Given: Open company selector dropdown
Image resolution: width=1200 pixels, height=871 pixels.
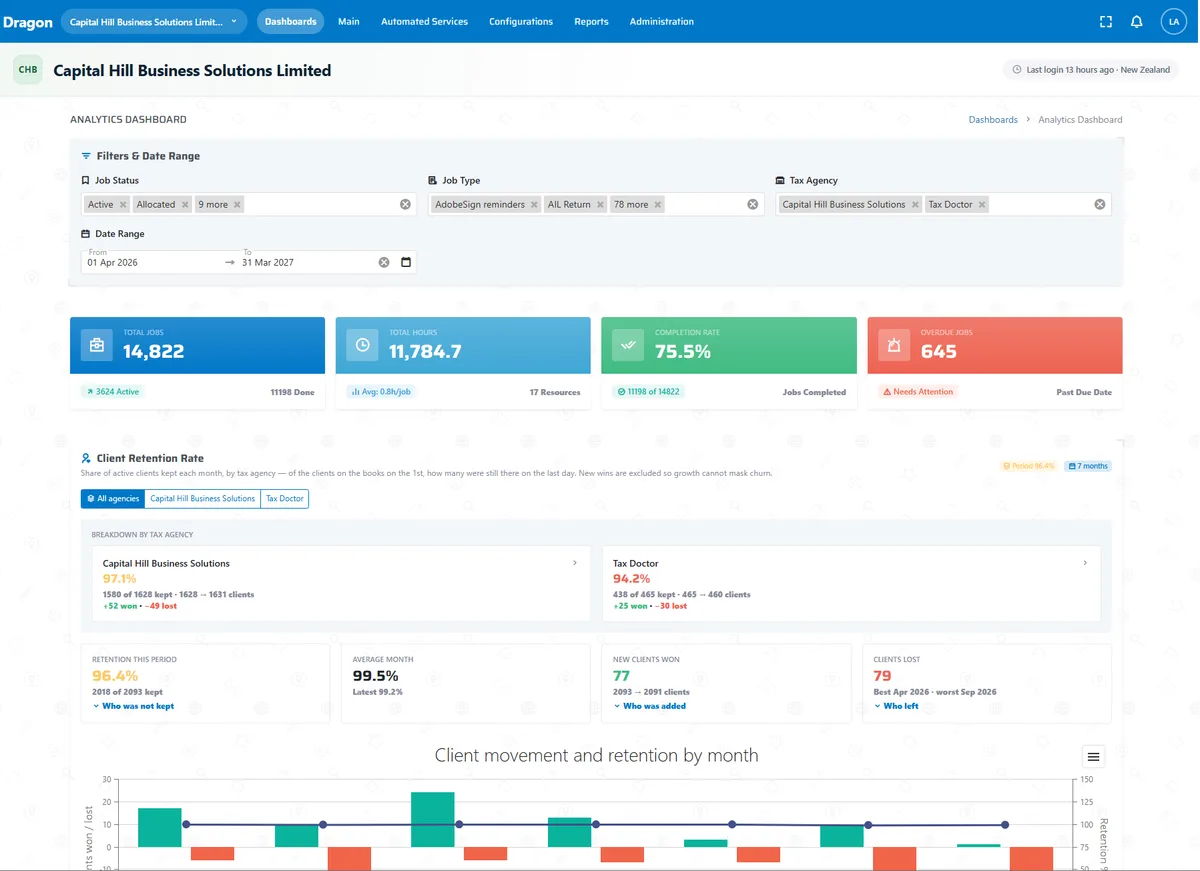Looking at the screenshot, I should (x=154, y=21).
